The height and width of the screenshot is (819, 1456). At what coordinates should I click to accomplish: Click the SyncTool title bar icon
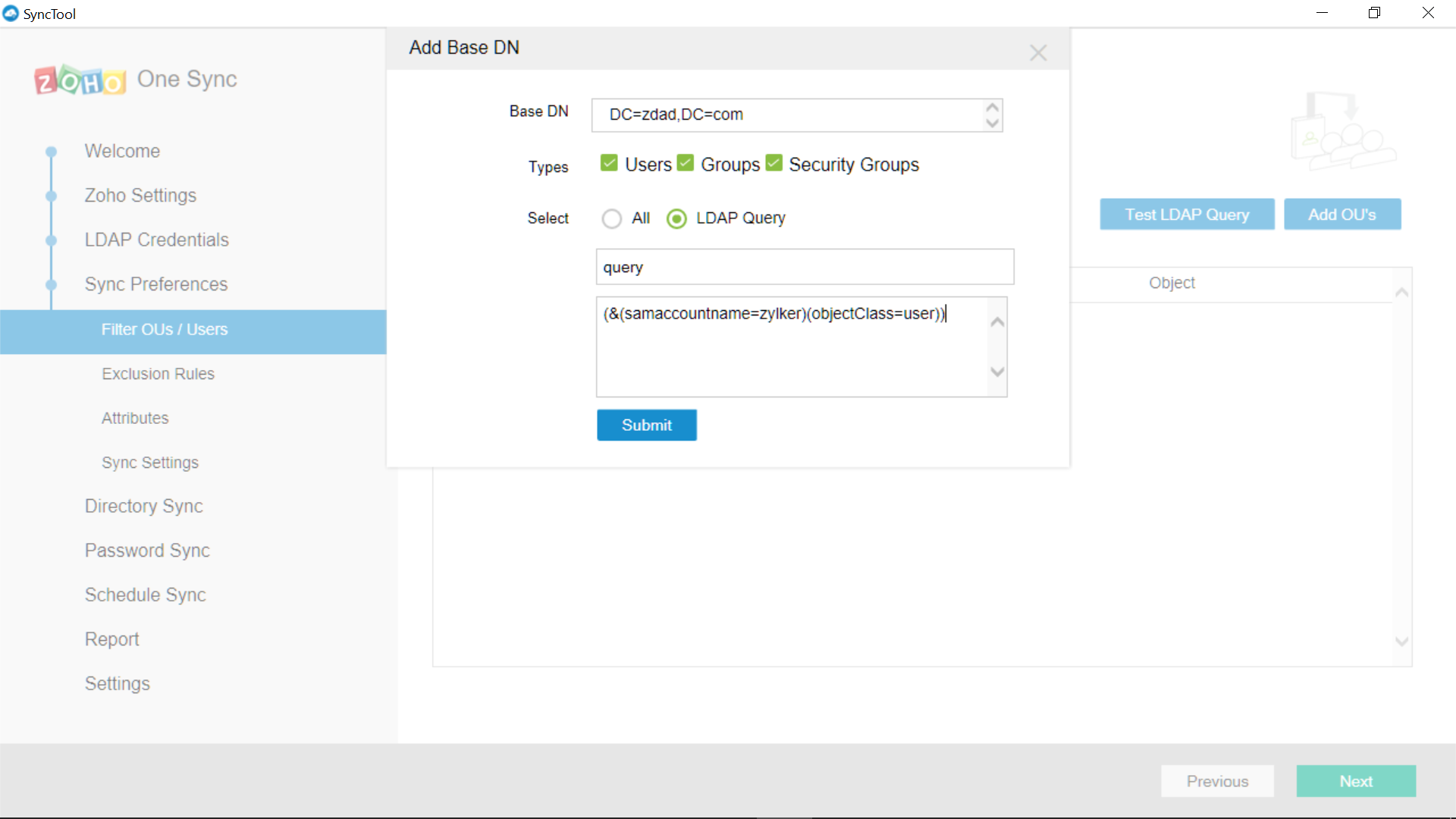(x=11, y=14)
